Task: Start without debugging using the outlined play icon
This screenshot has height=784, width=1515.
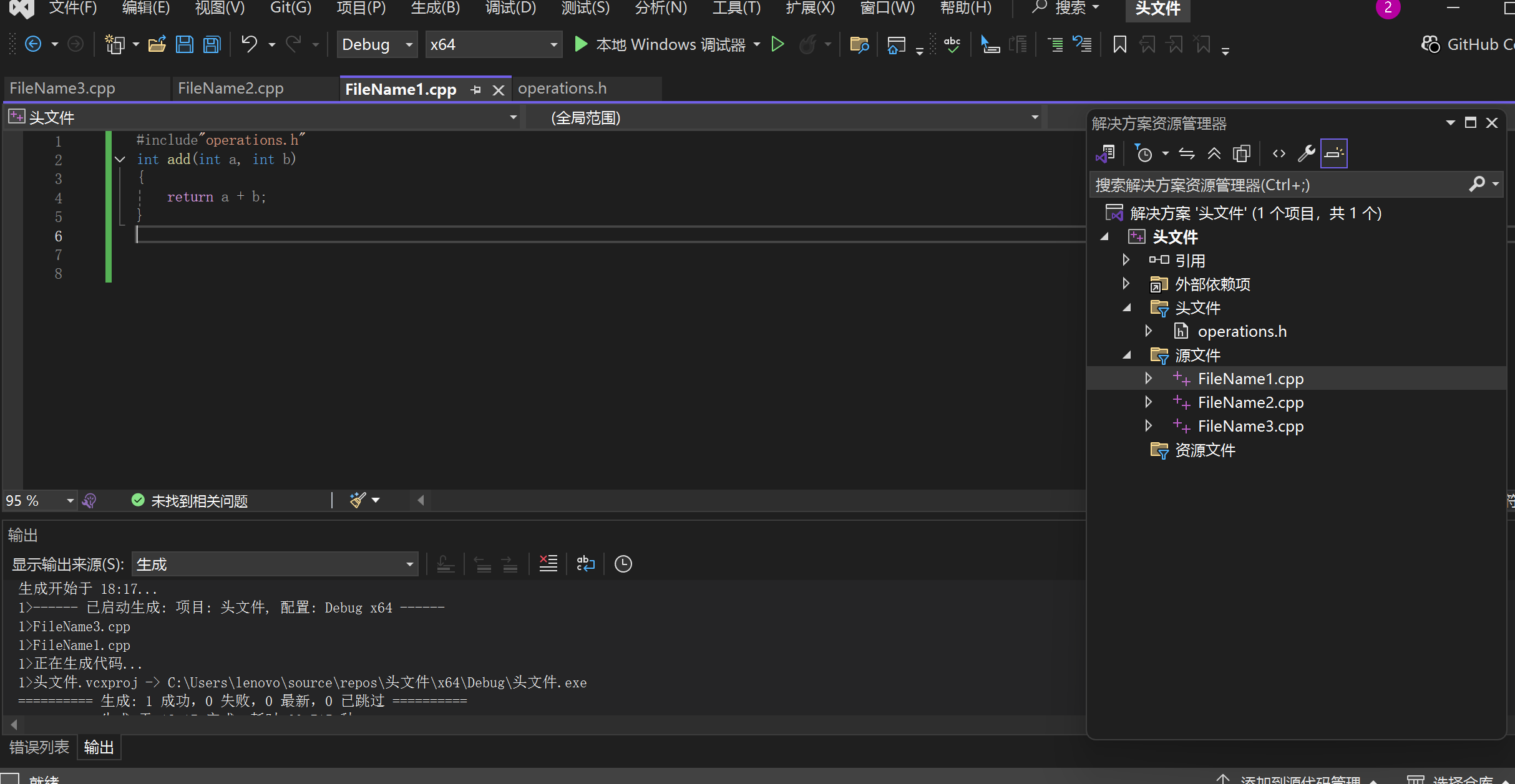Action: tap(777, 44)
